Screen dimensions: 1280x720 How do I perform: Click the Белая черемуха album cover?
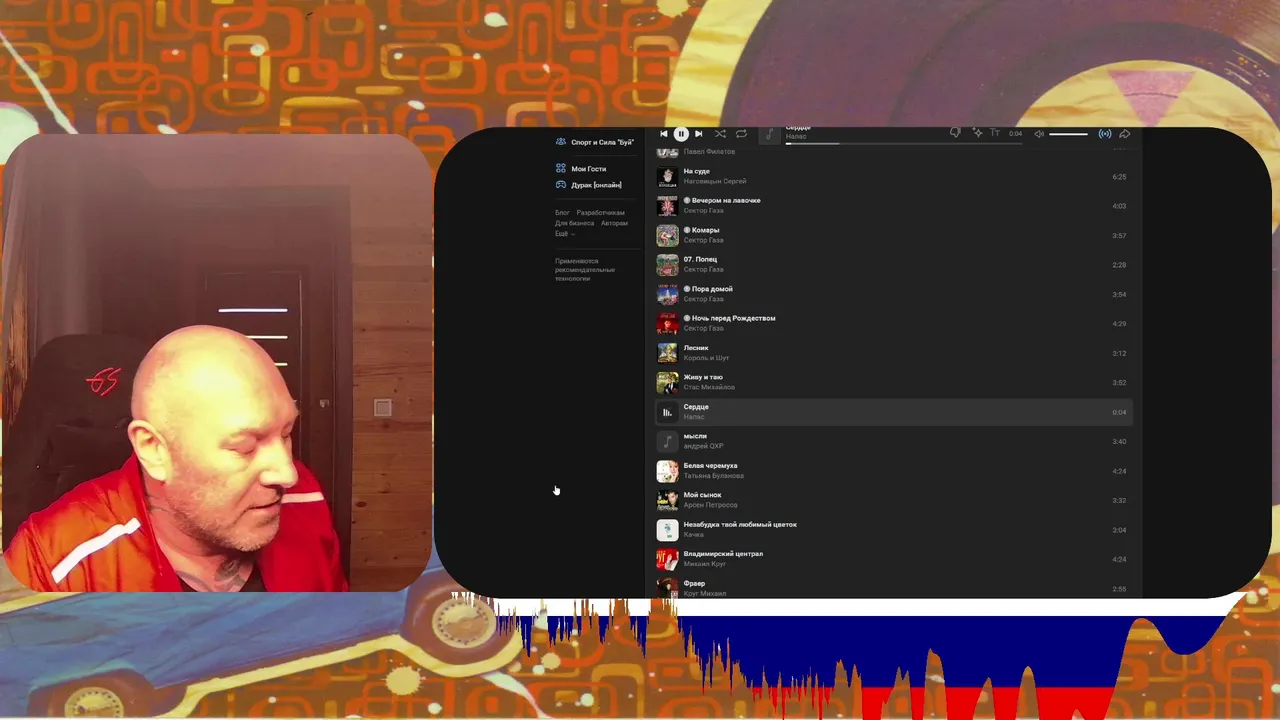[x=667, y=471]
